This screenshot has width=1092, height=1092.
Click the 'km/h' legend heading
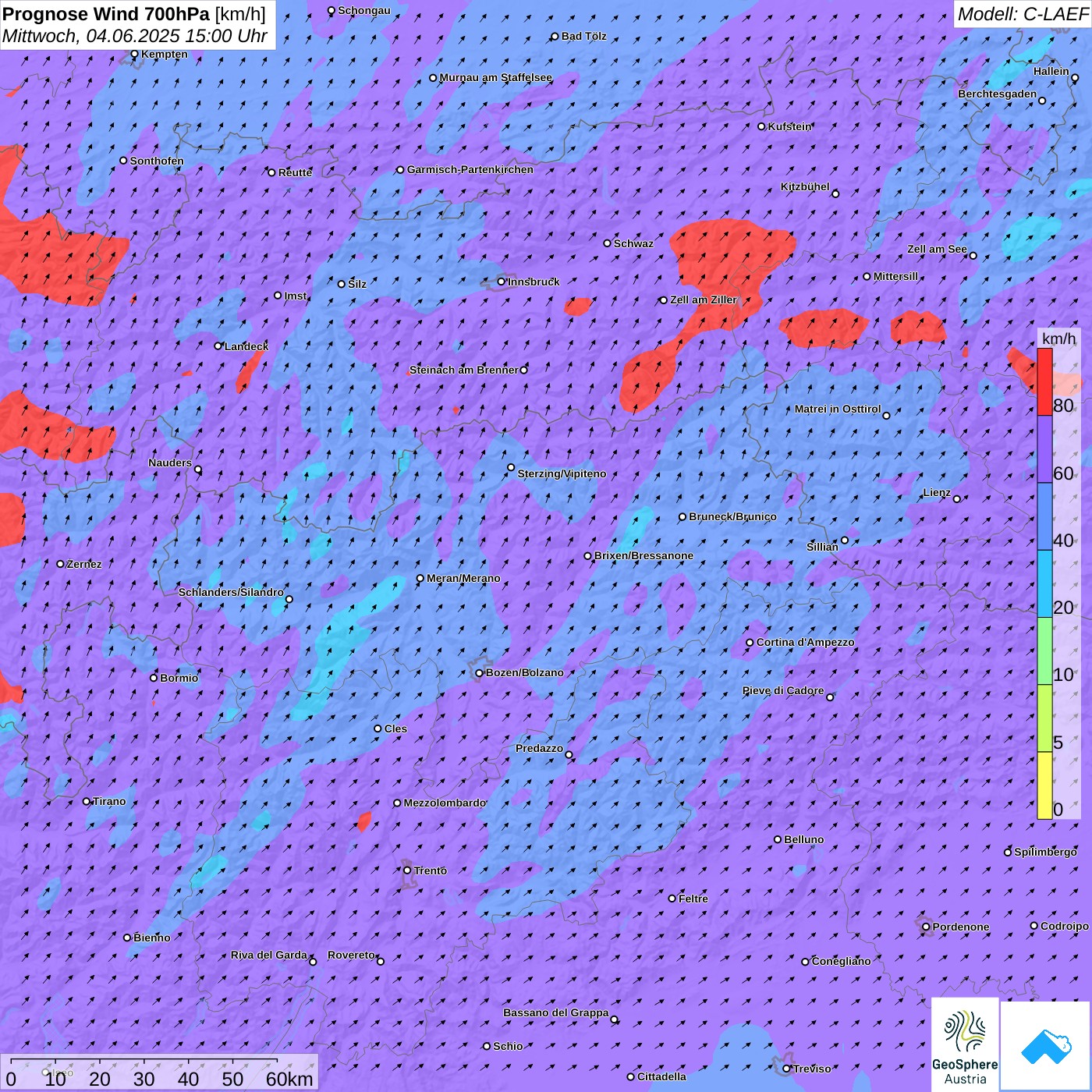(1058, 338)
